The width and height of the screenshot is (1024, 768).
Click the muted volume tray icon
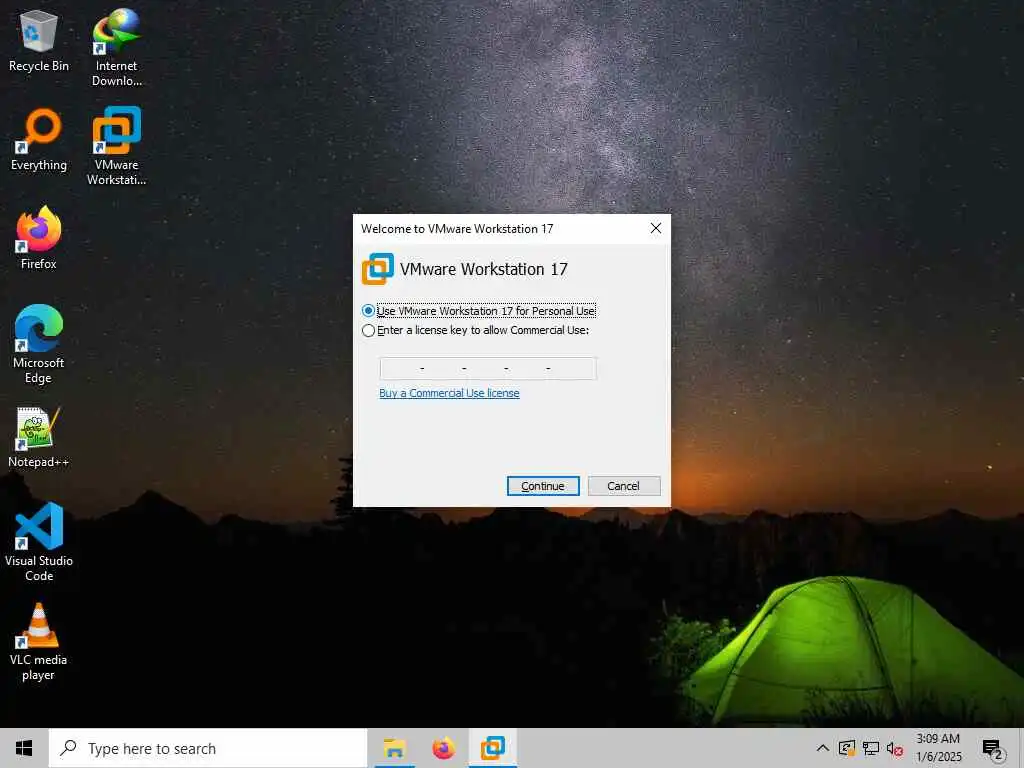(895, 749)
